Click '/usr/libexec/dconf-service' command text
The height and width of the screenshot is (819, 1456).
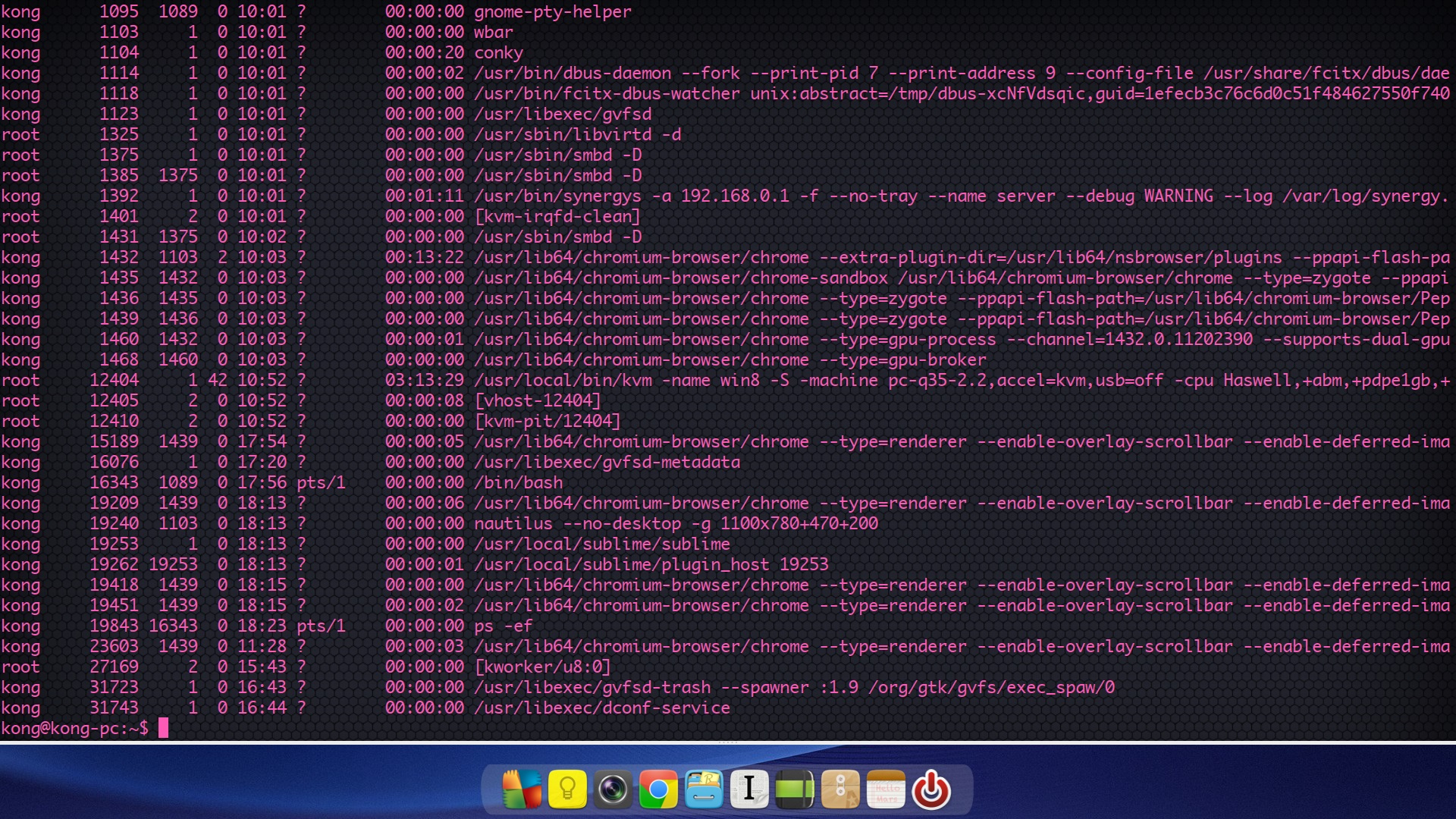(x=602, y=708)
